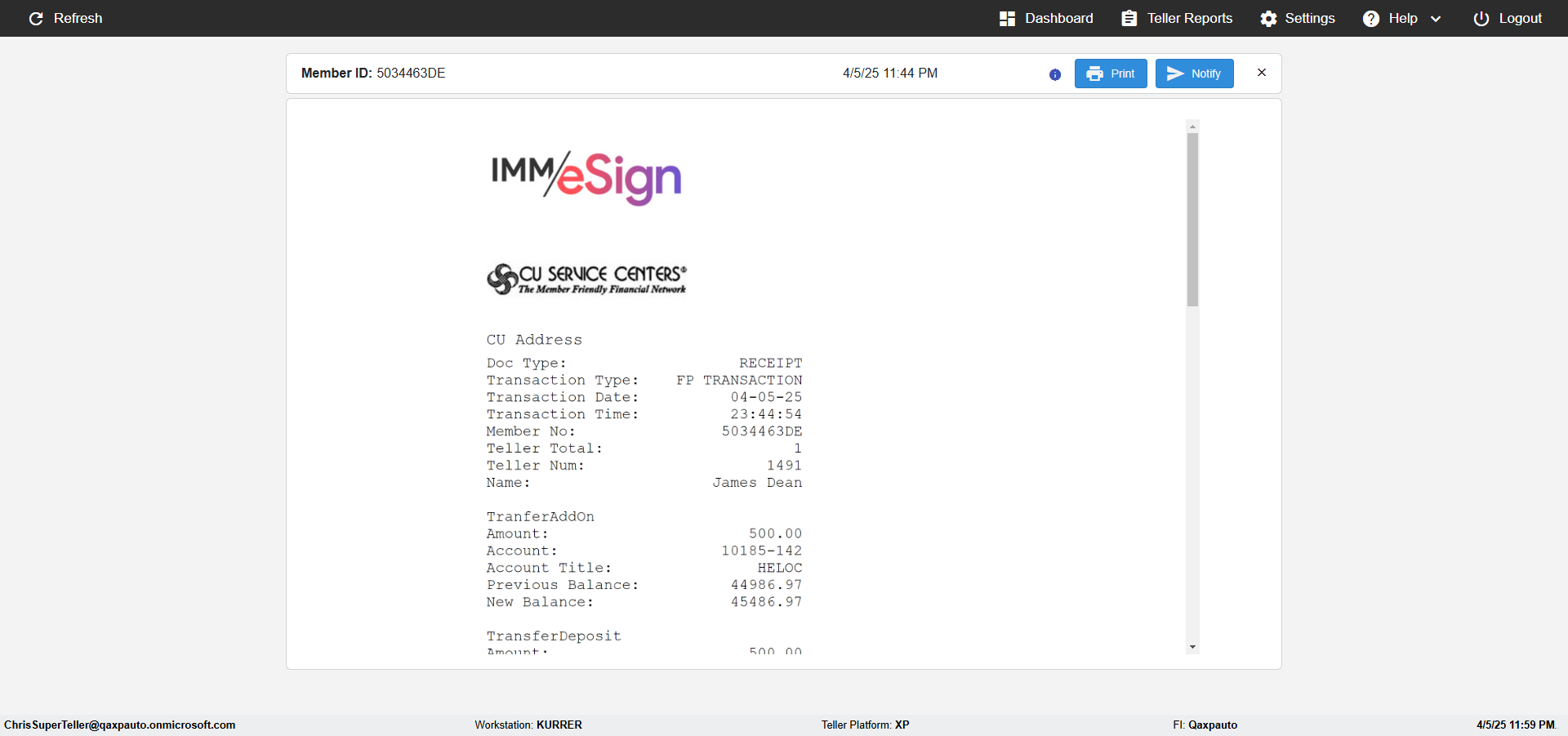This screenshot has height=736, width=1568.
Task: Click the Help question mark icon
Action: point(1371,19)
